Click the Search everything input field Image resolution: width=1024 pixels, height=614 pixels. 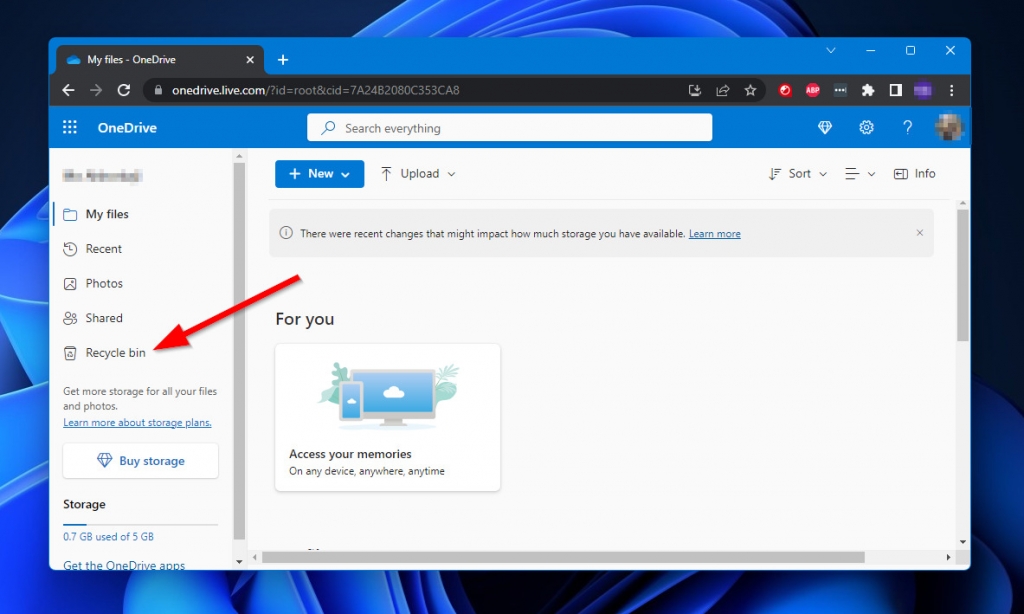(509, 127)
